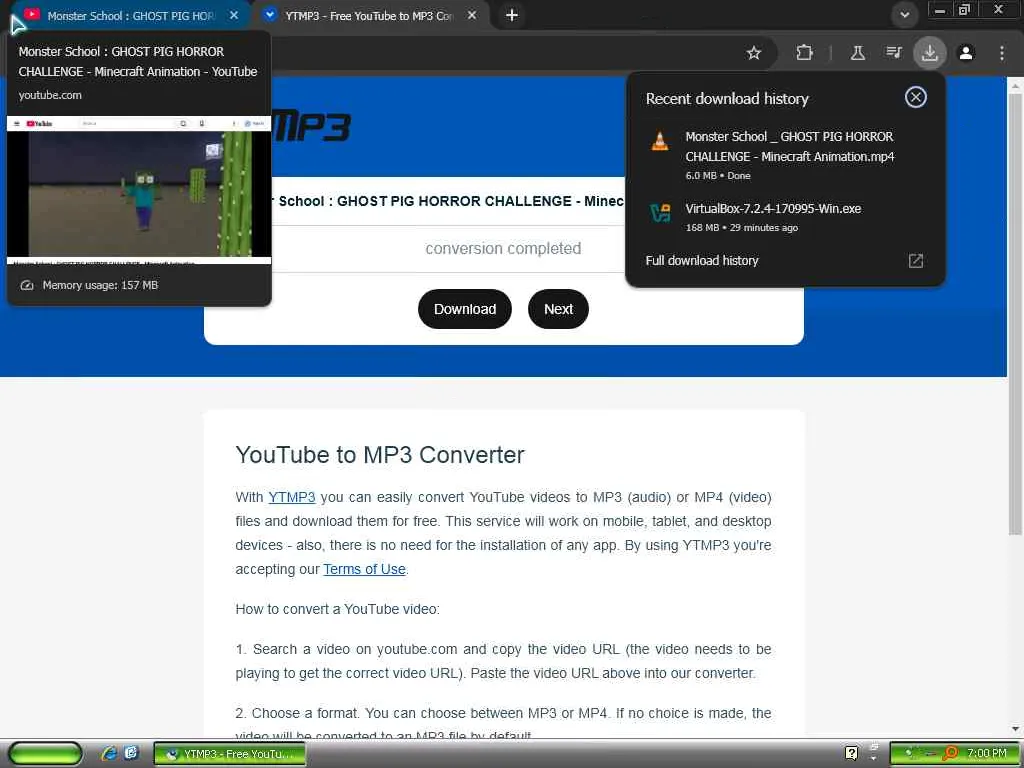This screenshot has width=1024, height=768.
Task: Click the "Recent download history" heading
Action: [727, 99]
